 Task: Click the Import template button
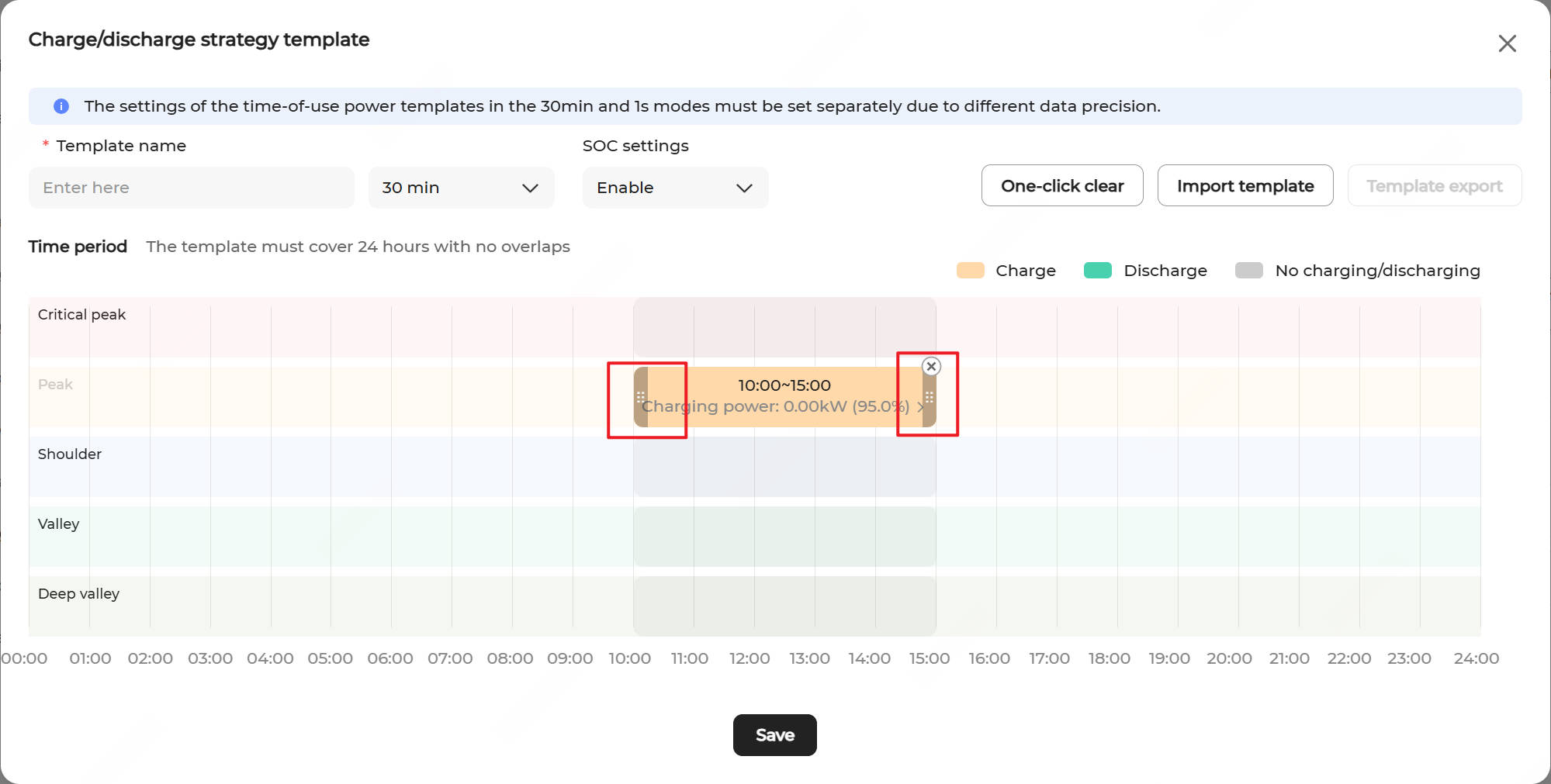click(1245, 186)
